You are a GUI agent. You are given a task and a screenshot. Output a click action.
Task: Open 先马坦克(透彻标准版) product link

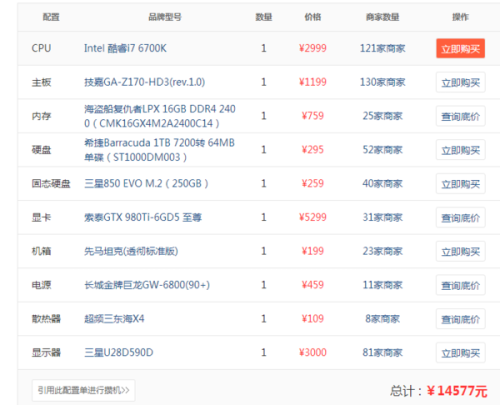coord(131,251)
